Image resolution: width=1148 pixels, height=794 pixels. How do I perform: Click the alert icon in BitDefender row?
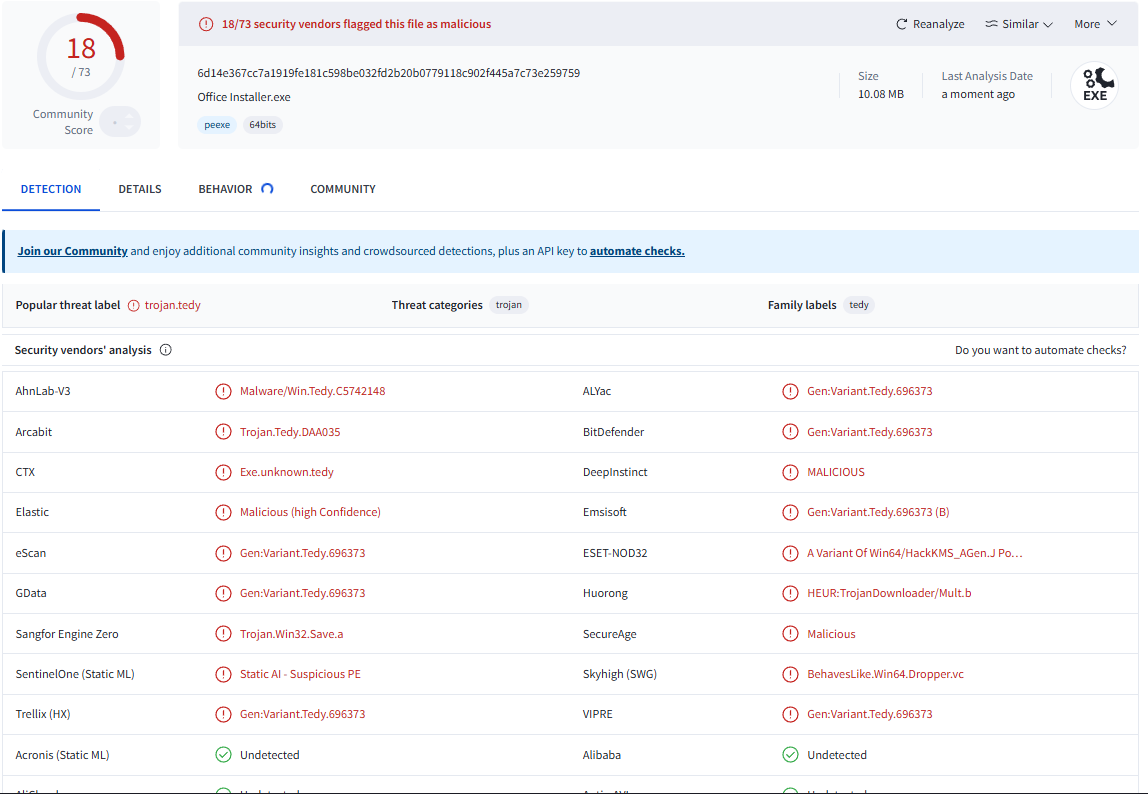pyautogui.click(x=790, y=432)
